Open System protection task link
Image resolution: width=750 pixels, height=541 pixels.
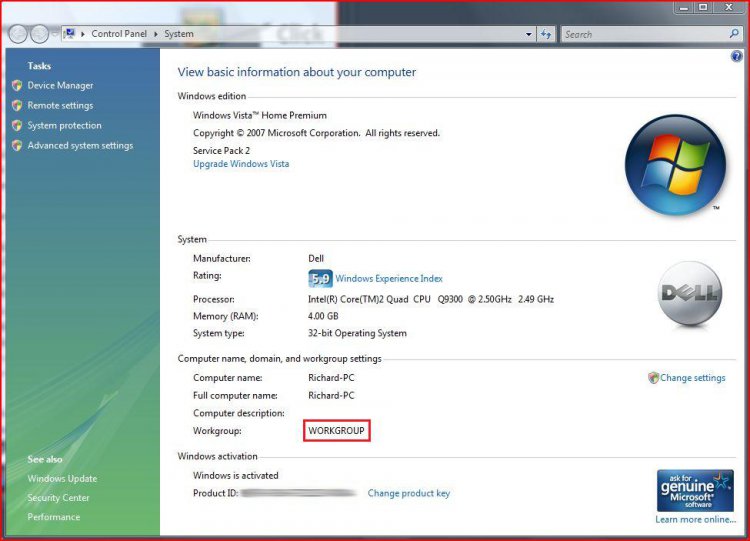point(64,125)
